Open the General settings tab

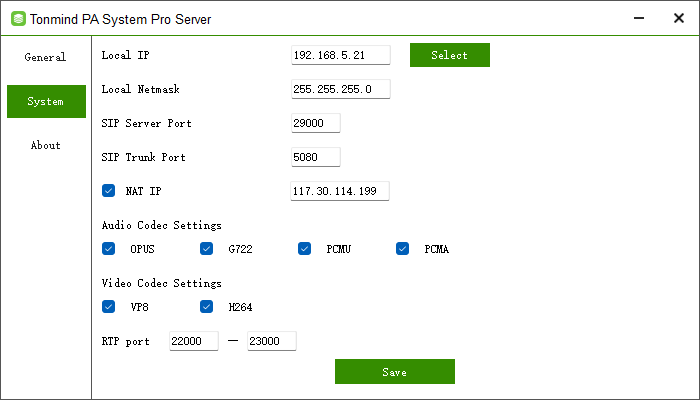(x=45, y=57)
